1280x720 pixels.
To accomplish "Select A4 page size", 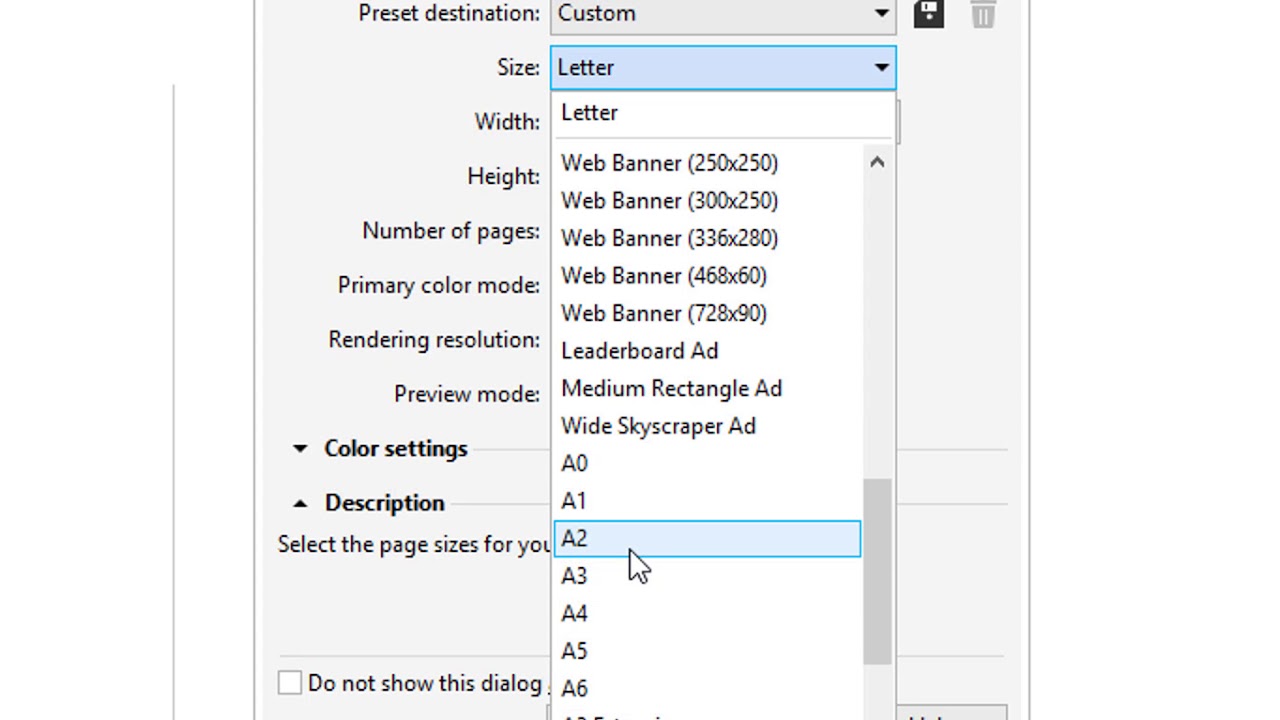I will (706, 614).
